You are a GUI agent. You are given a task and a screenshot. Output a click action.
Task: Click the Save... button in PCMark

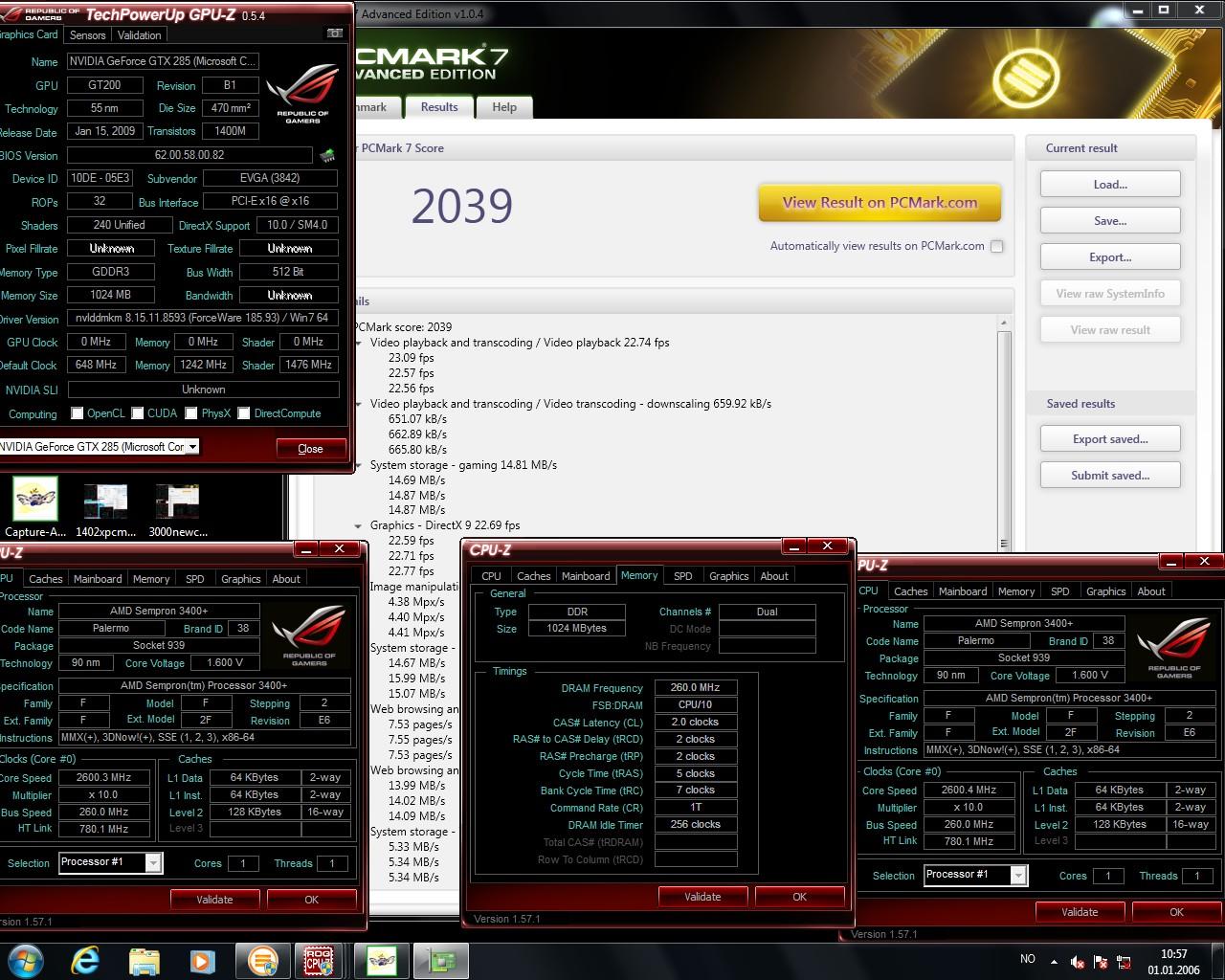pos(1110,221)
